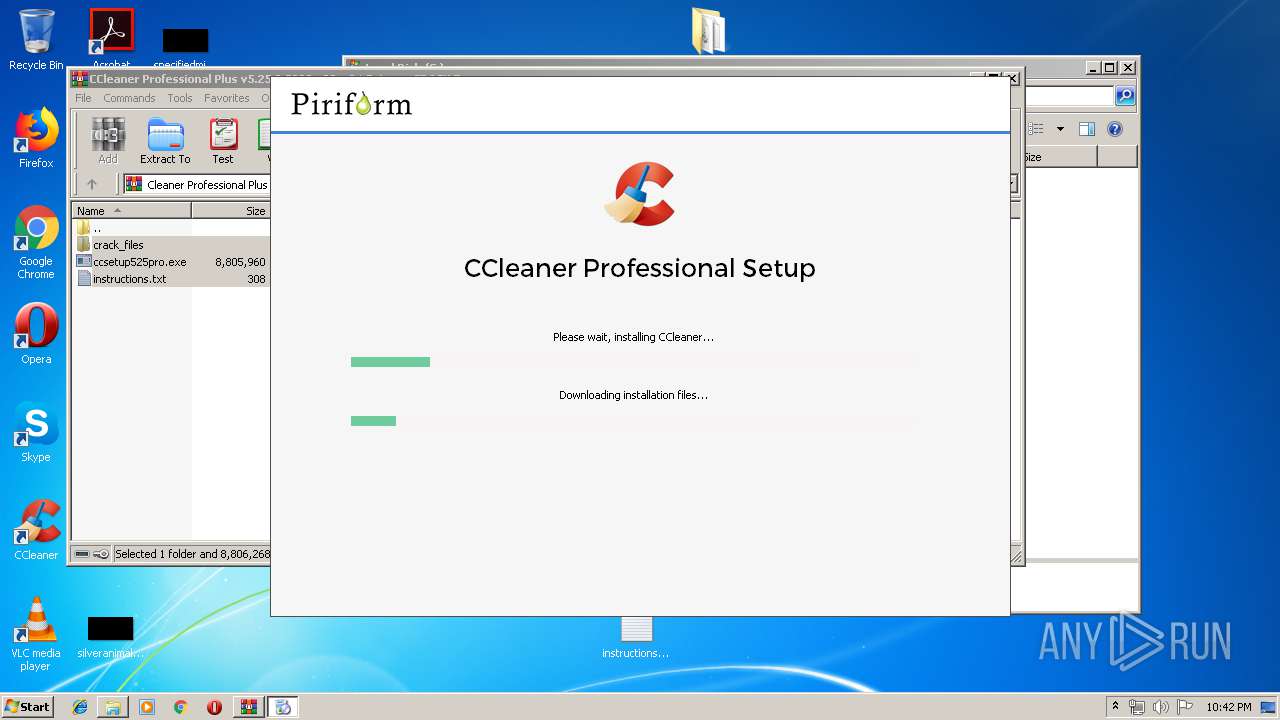Open VLC media player desktop shortcut
1280x720 pixels.
pyautogui.click(x=36, y=634)
